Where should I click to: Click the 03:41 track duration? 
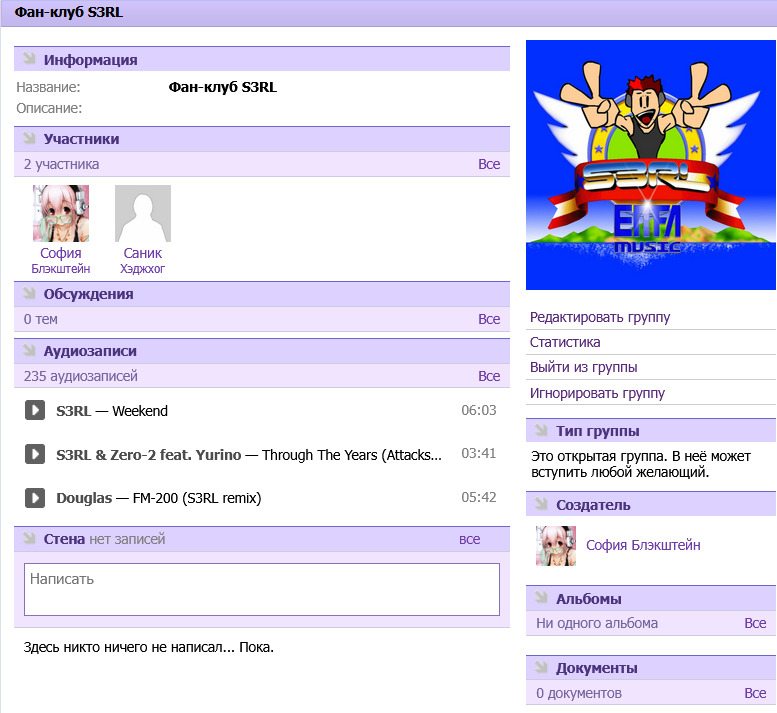point(479,453)
